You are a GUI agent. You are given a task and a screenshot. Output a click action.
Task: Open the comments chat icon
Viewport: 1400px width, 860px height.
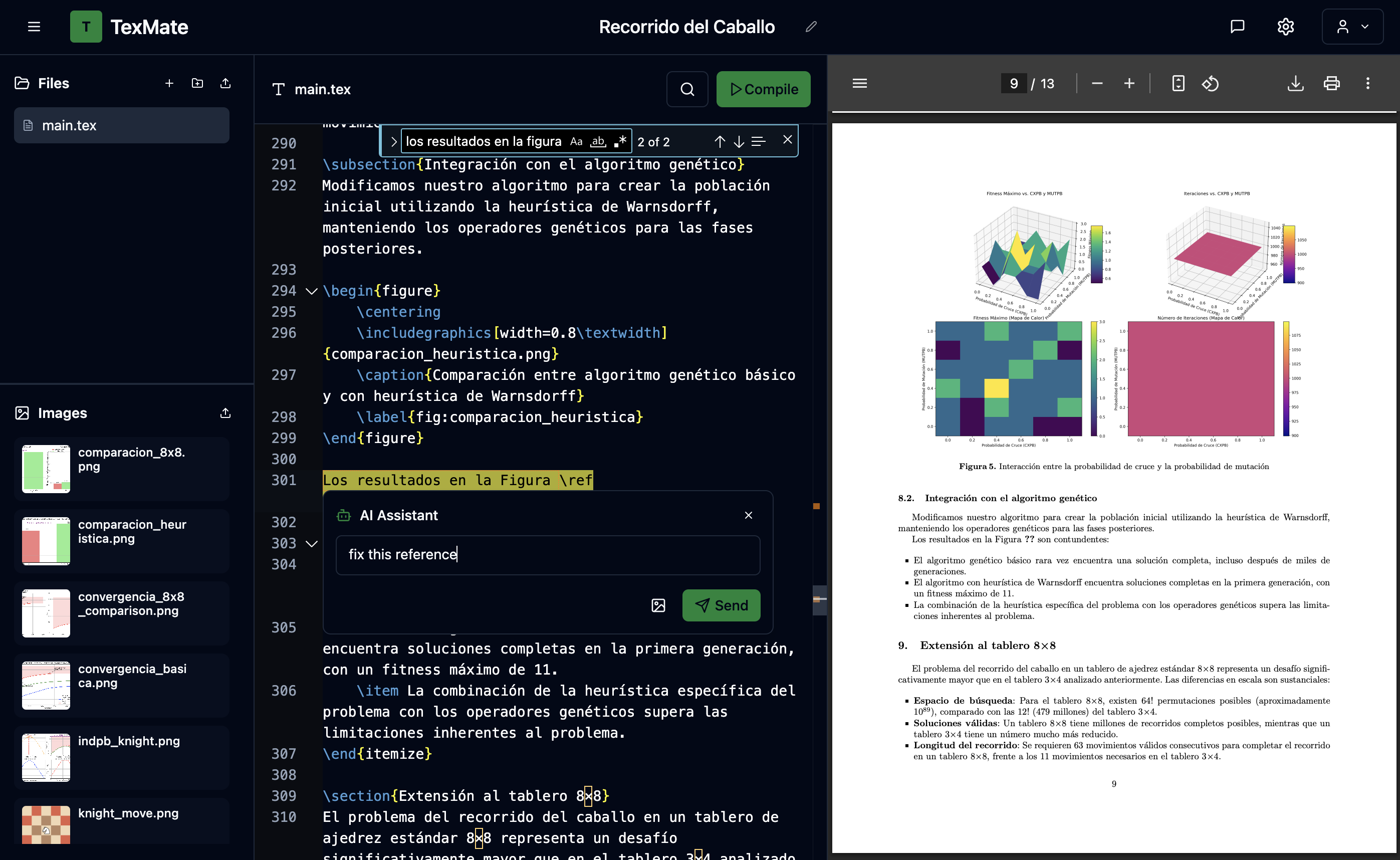point(1237,27)
